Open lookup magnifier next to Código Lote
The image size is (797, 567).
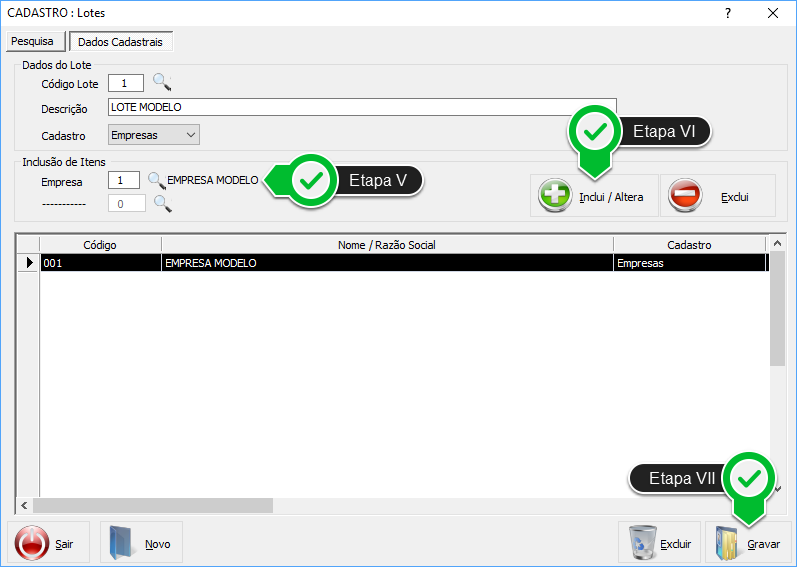coord(162,82)
